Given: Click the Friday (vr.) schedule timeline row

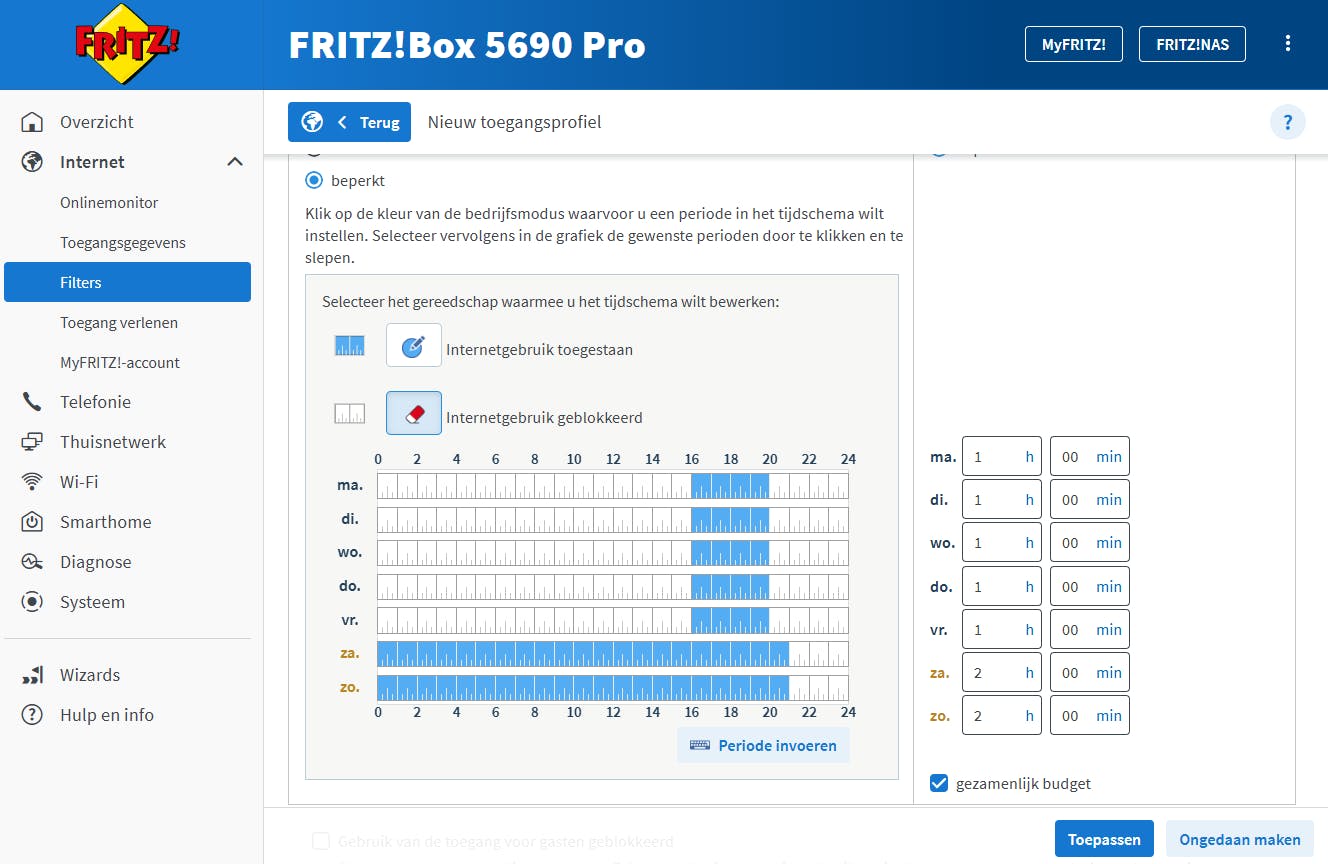Looking at the screenshot, I should coord(613,620).
